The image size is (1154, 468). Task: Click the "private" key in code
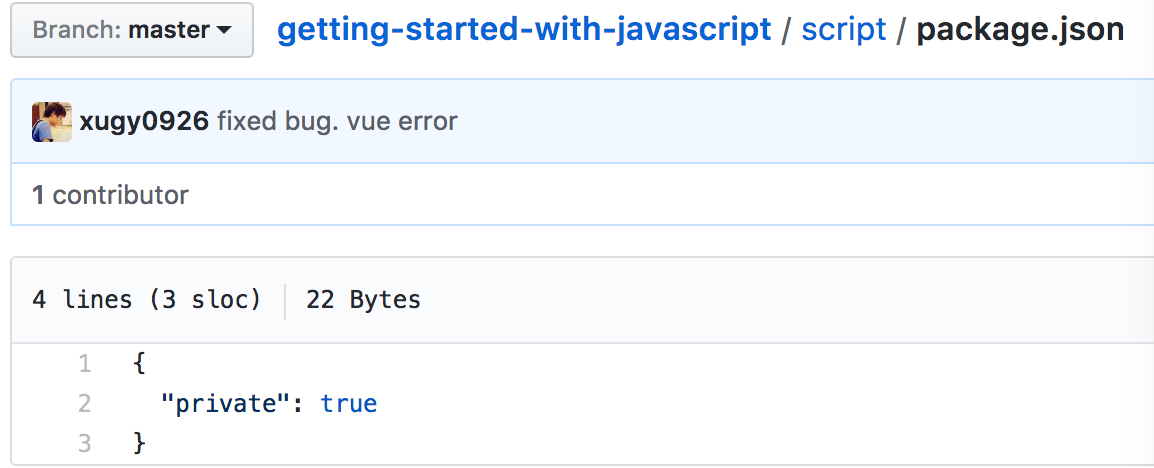pyautogui.click(x=226, y=404)
